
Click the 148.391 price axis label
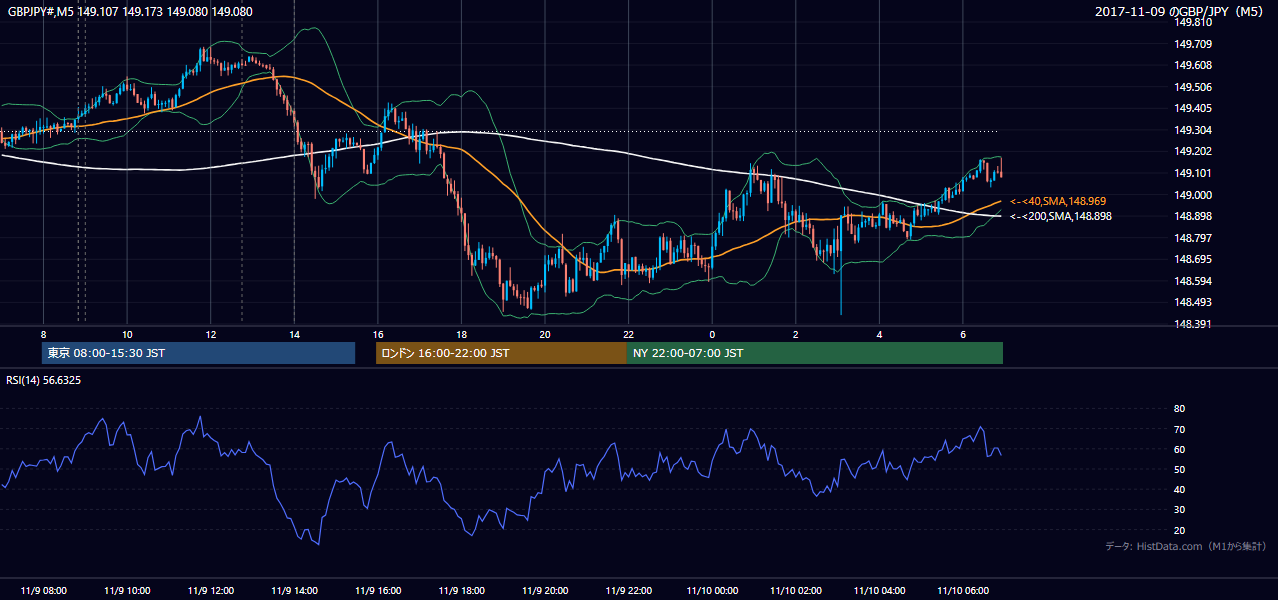click(x=1194, y=324)
